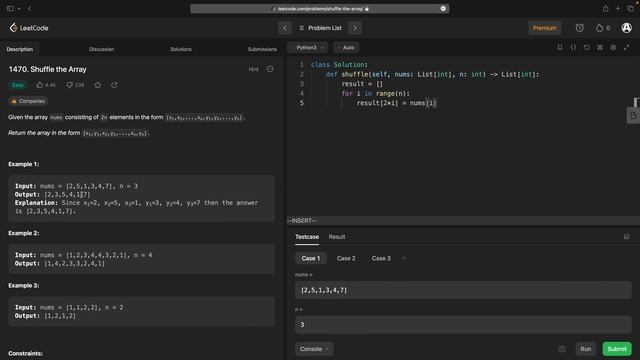Expand editor to fullscreen icon
The image size is (640, 360).
tap(627, 48)
